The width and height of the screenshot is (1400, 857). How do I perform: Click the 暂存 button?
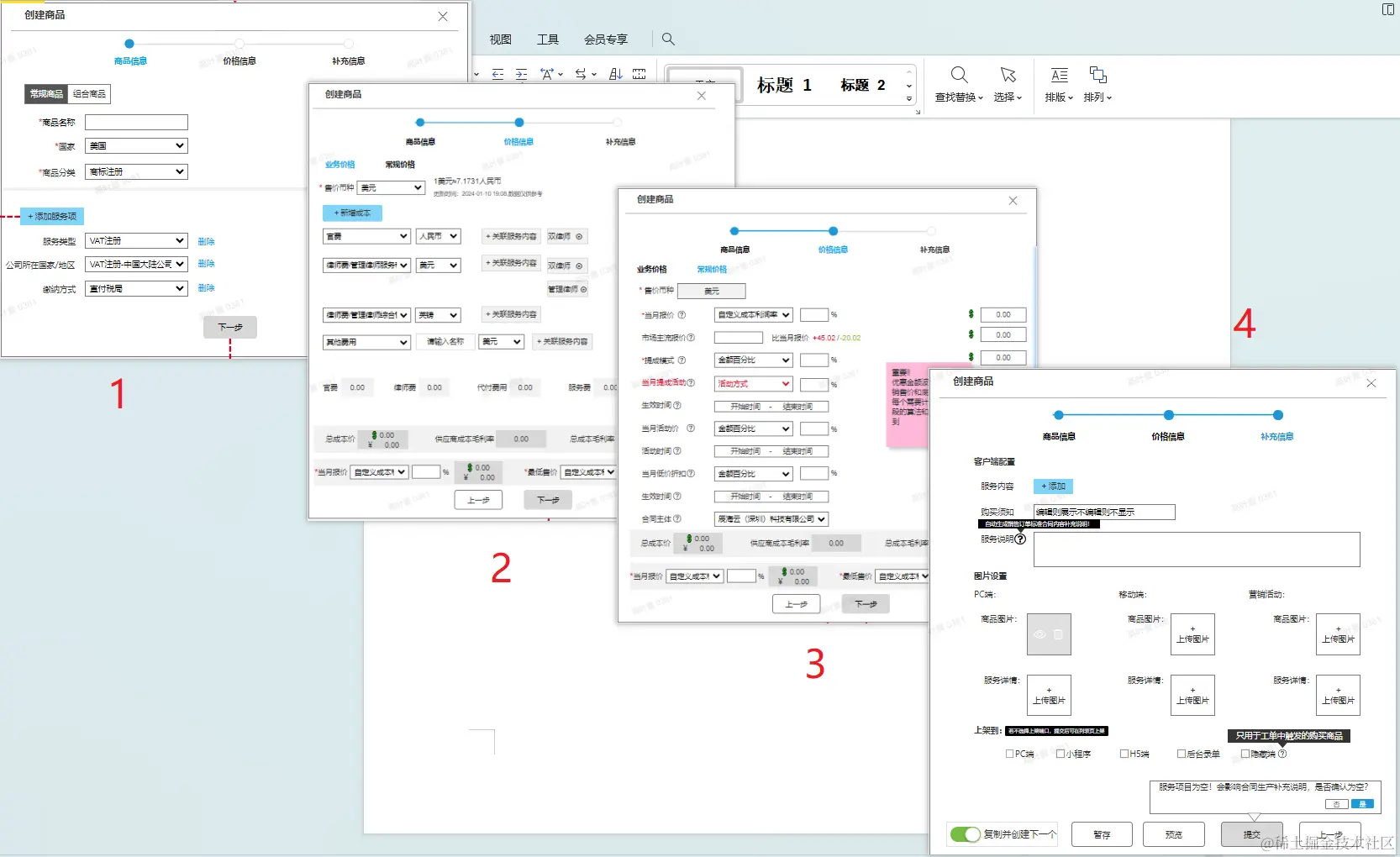click(x=1102, y=834)
